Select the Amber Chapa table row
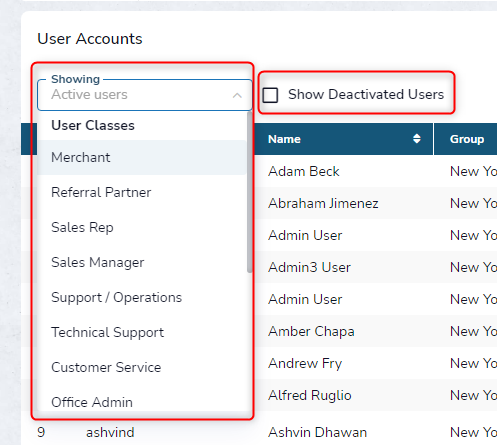 [311, 331]
